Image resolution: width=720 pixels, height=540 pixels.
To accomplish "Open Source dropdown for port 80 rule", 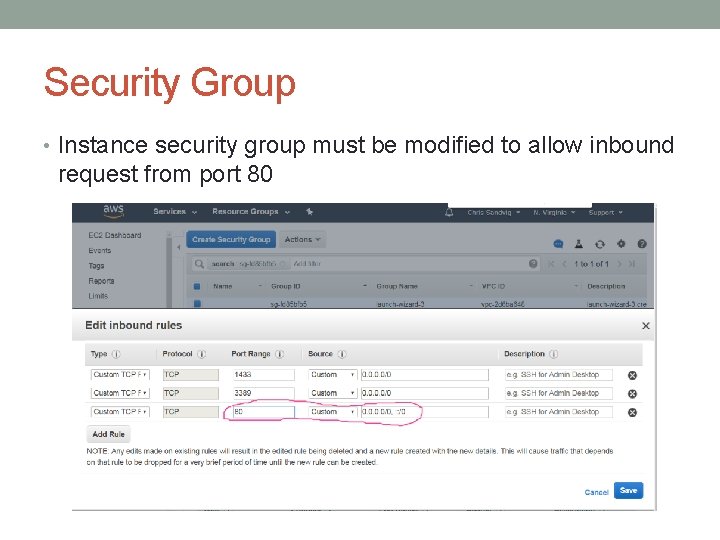I will pyautogui.click(x=332, y=412).
